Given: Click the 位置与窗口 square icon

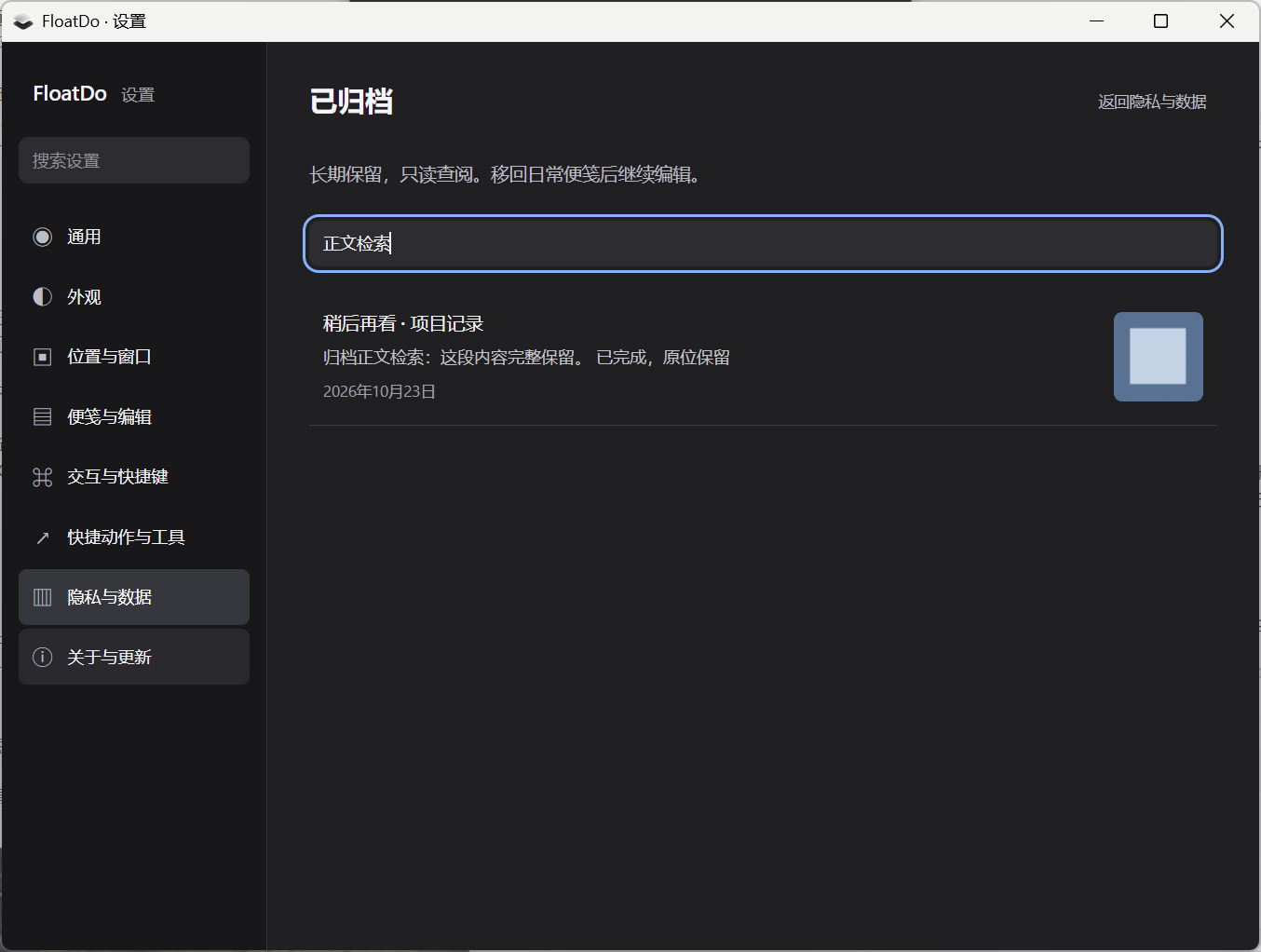Looking at the screenshot, I should click(x=43, y=357).
